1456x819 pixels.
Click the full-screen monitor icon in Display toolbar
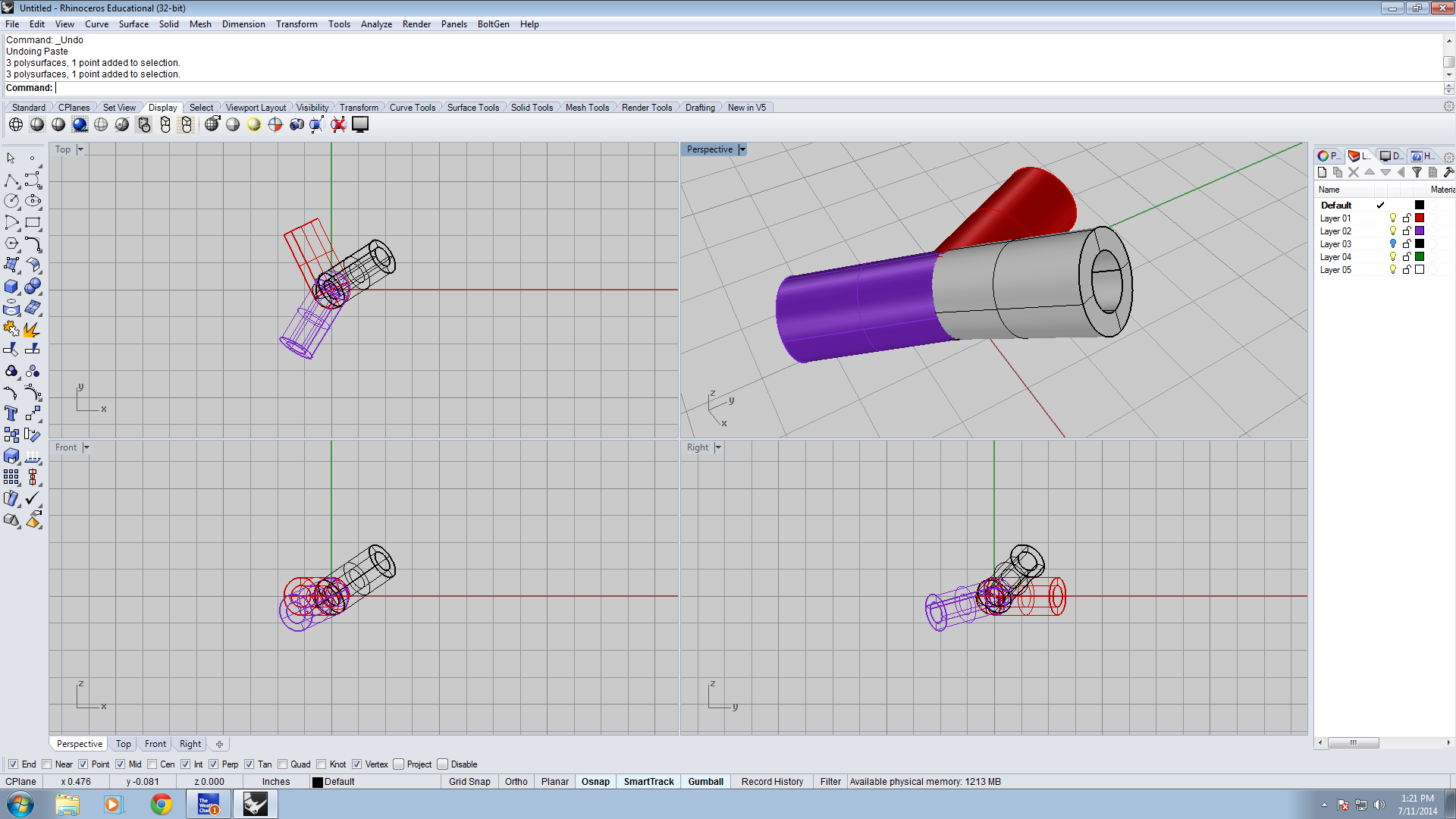click(x=360, y=124)
